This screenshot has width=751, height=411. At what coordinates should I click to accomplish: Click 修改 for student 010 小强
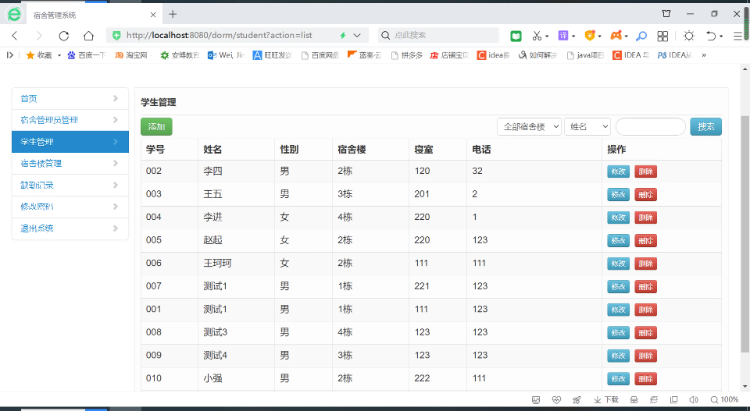click(618, 378)
